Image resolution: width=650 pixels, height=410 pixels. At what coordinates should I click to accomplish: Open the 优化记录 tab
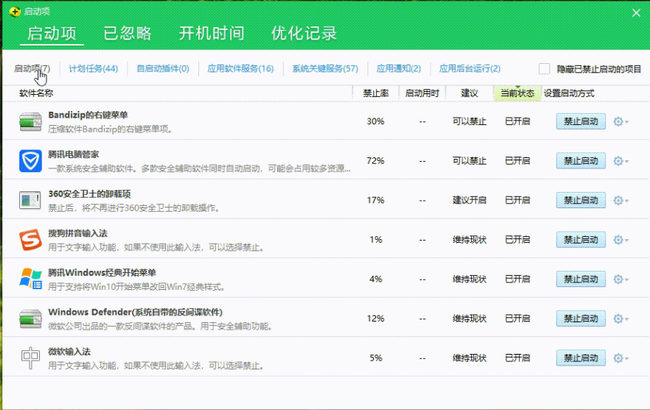click(x=304, y=33)
